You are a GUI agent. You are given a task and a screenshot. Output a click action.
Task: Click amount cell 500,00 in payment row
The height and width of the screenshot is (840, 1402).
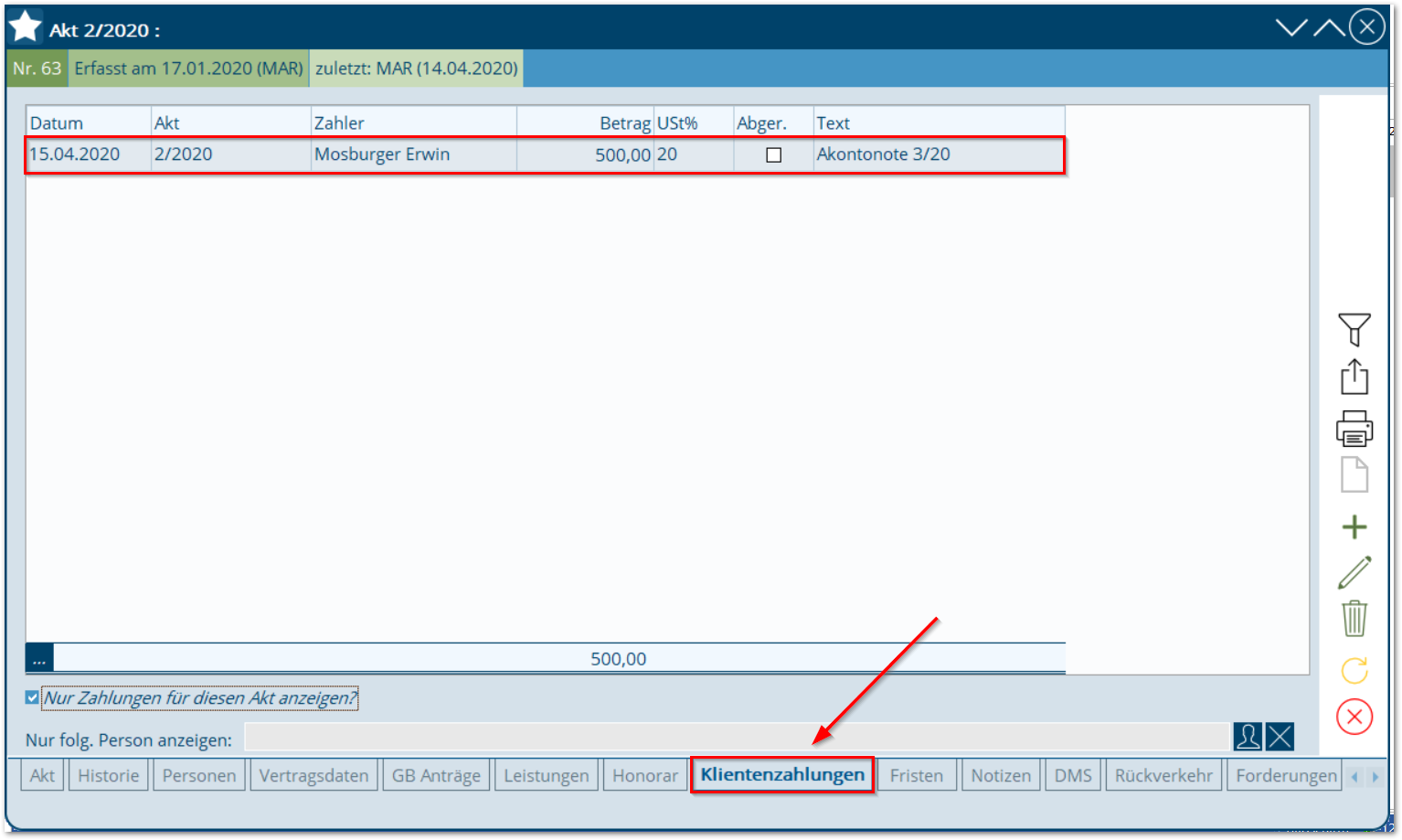(x=585, y=154)
